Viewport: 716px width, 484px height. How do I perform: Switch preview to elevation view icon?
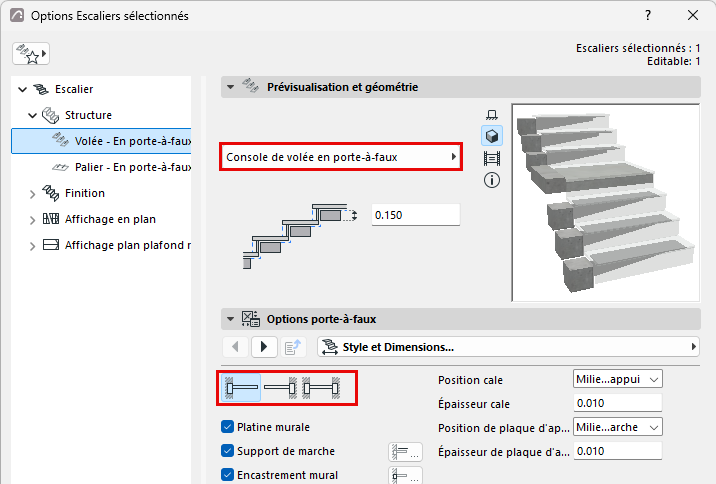(x=492, y=158)
